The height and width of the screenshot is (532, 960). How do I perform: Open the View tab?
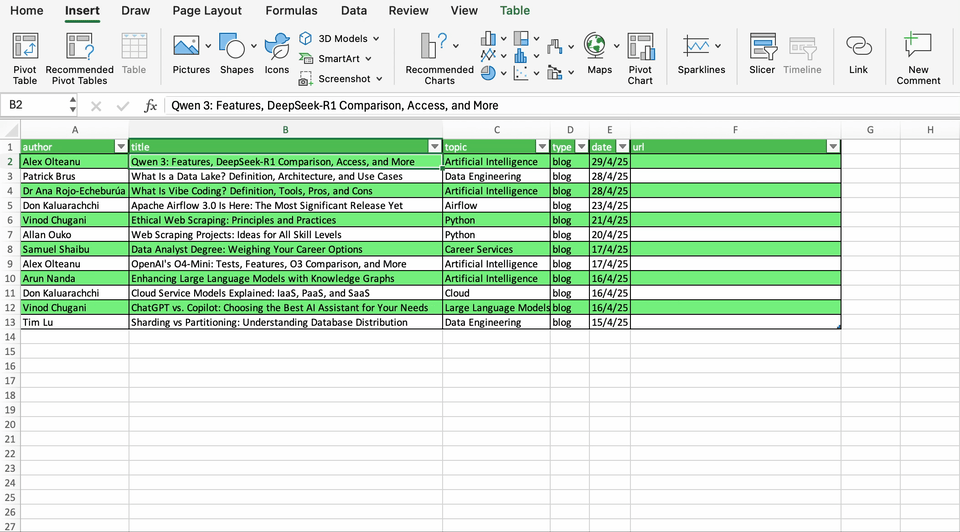point(464,11)
